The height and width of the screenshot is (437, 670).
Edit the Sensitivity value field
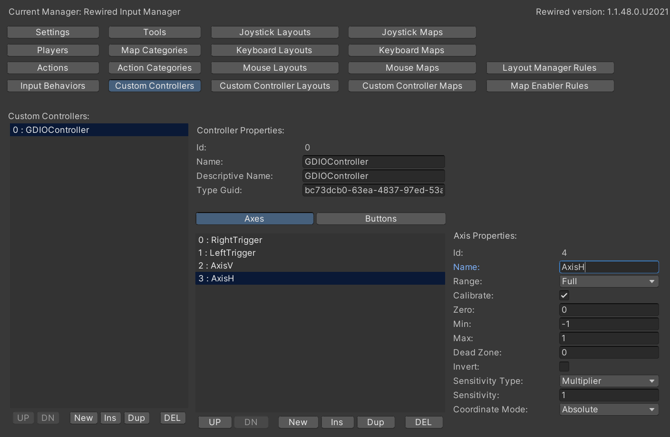[x=609, y=395]
